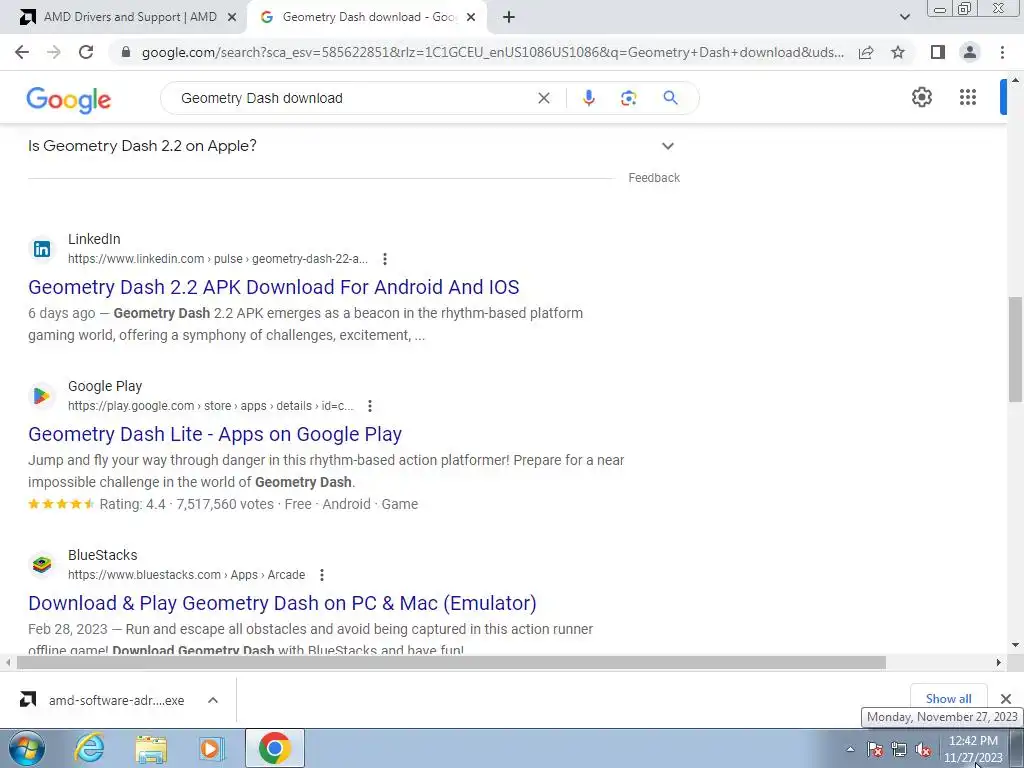Show hidden system tray icons

[850, 750]
